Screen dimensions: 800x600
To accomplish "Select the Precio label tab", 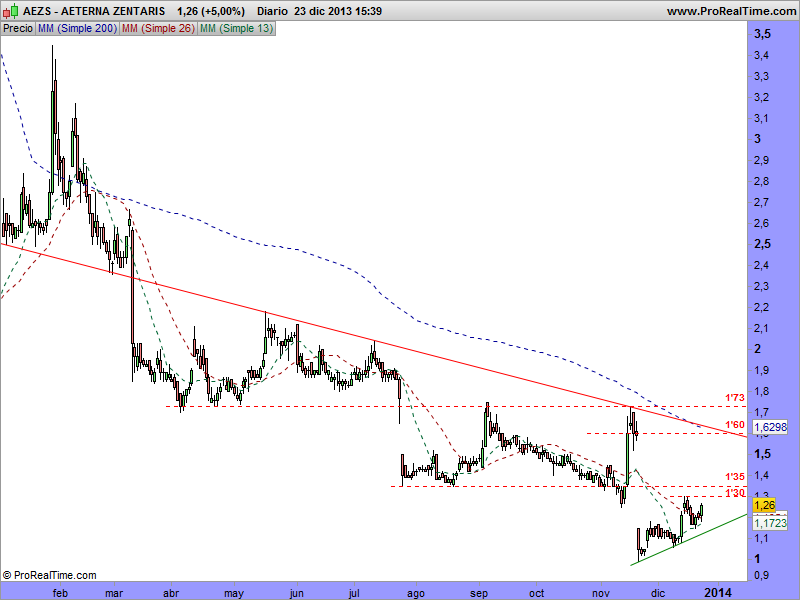I will point(18,29).
